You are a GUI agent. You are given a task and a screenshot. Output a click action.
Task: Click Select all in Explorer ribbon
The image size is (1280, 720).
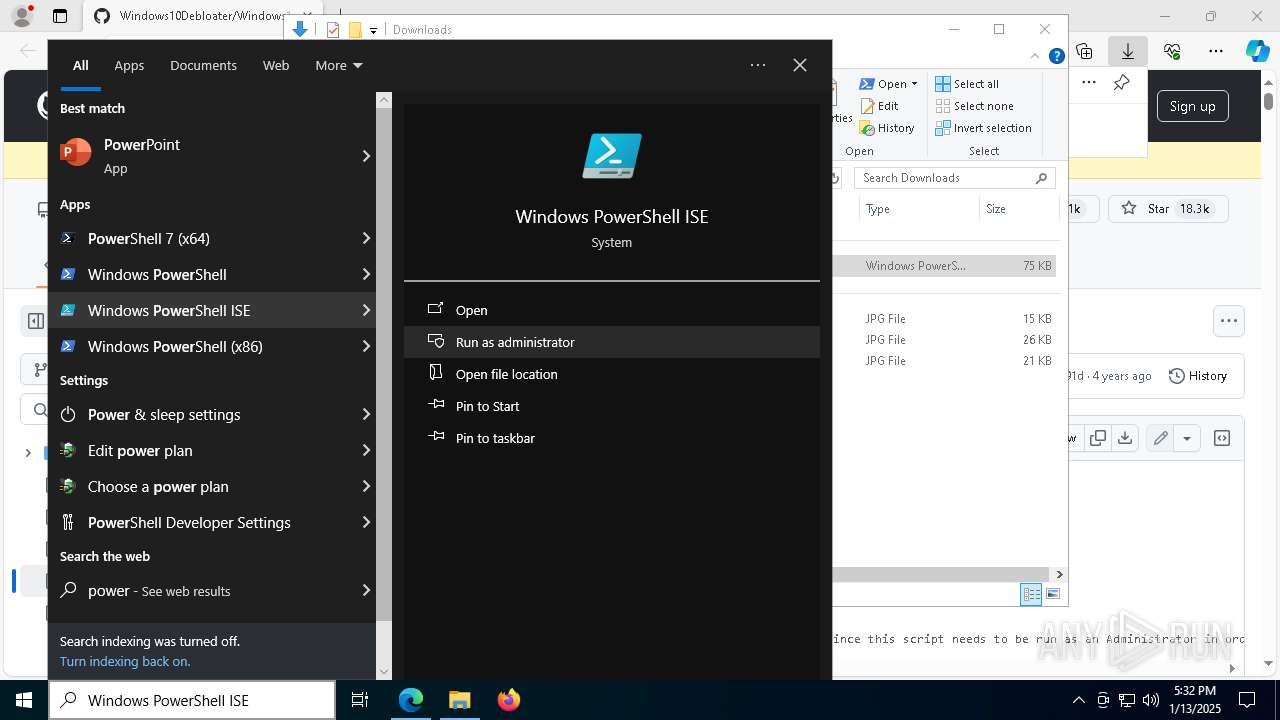click(967, 84)
